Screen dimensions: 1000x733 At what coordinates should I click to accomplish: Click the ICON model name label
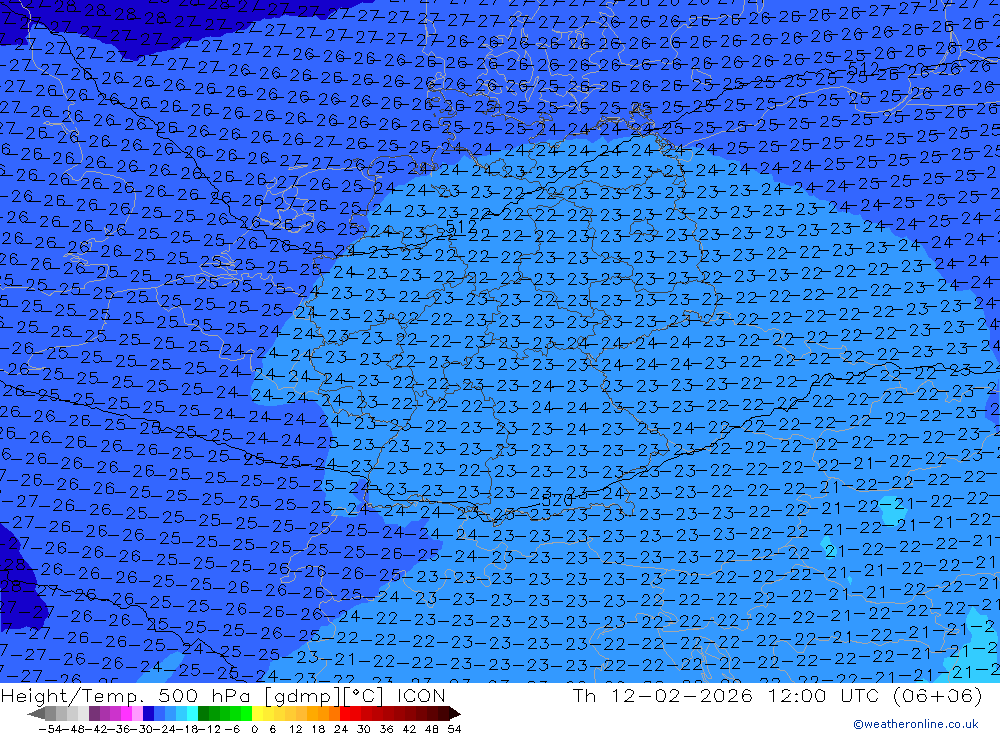[x=421, y=695]
